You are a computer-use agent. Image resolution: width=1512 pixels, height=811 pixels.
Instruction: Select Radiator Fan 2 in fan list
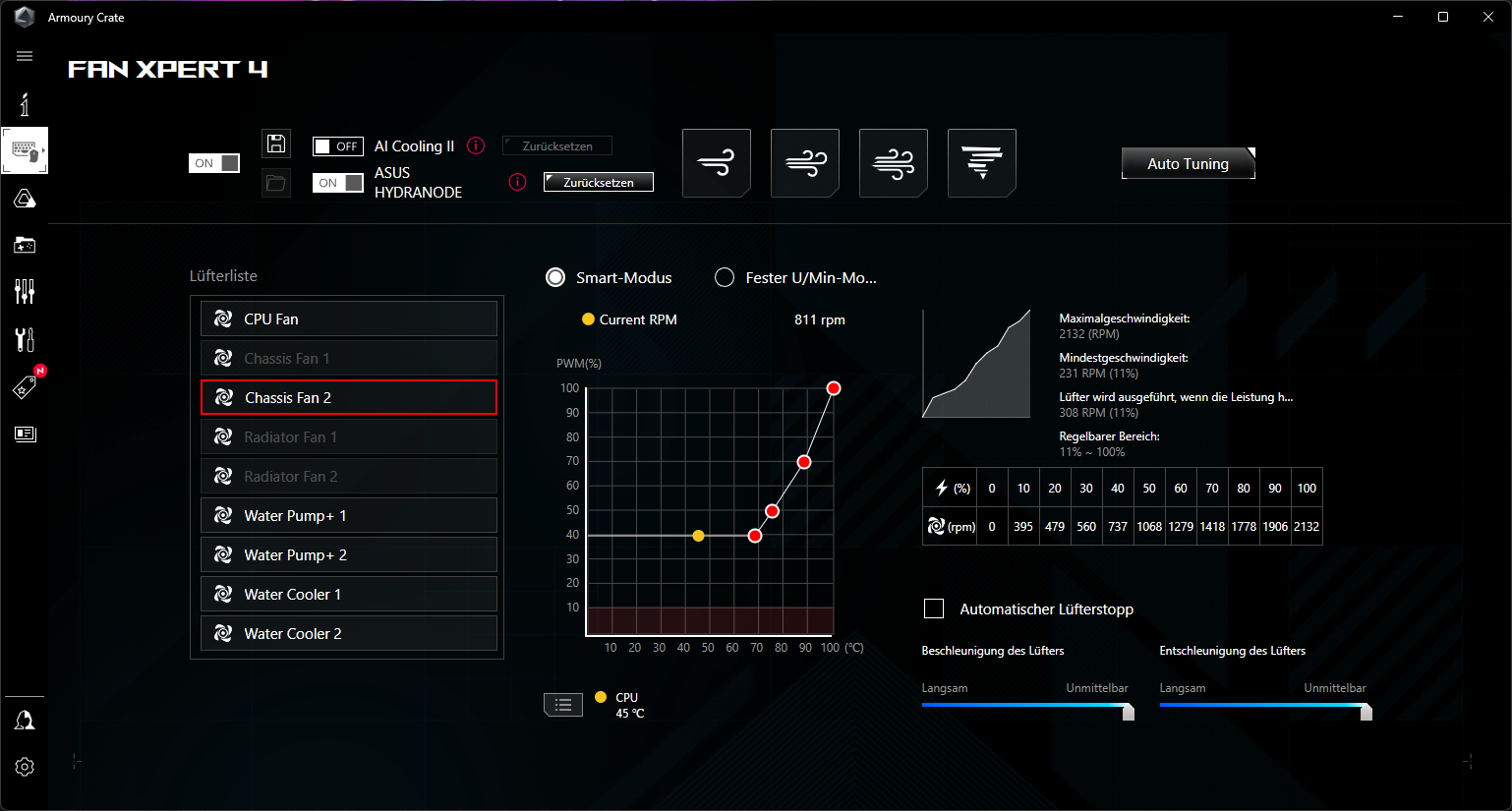(x=349, y=476)
